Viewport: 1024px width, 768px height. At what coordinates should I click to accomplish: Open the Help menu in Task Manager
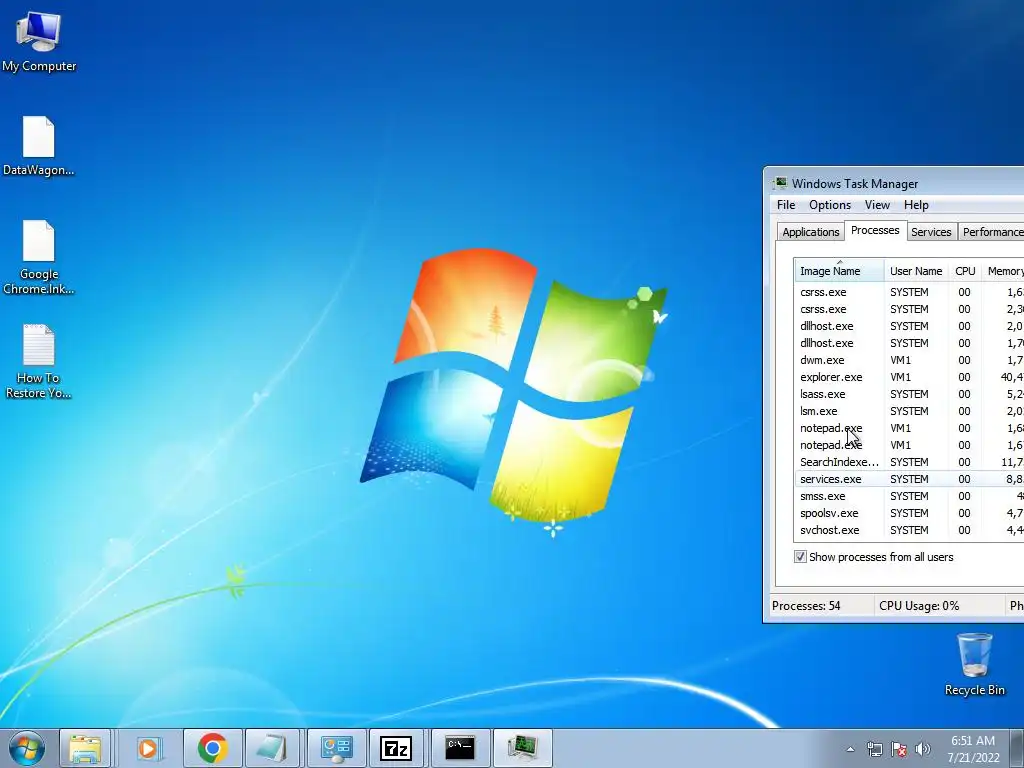(916, 205)
